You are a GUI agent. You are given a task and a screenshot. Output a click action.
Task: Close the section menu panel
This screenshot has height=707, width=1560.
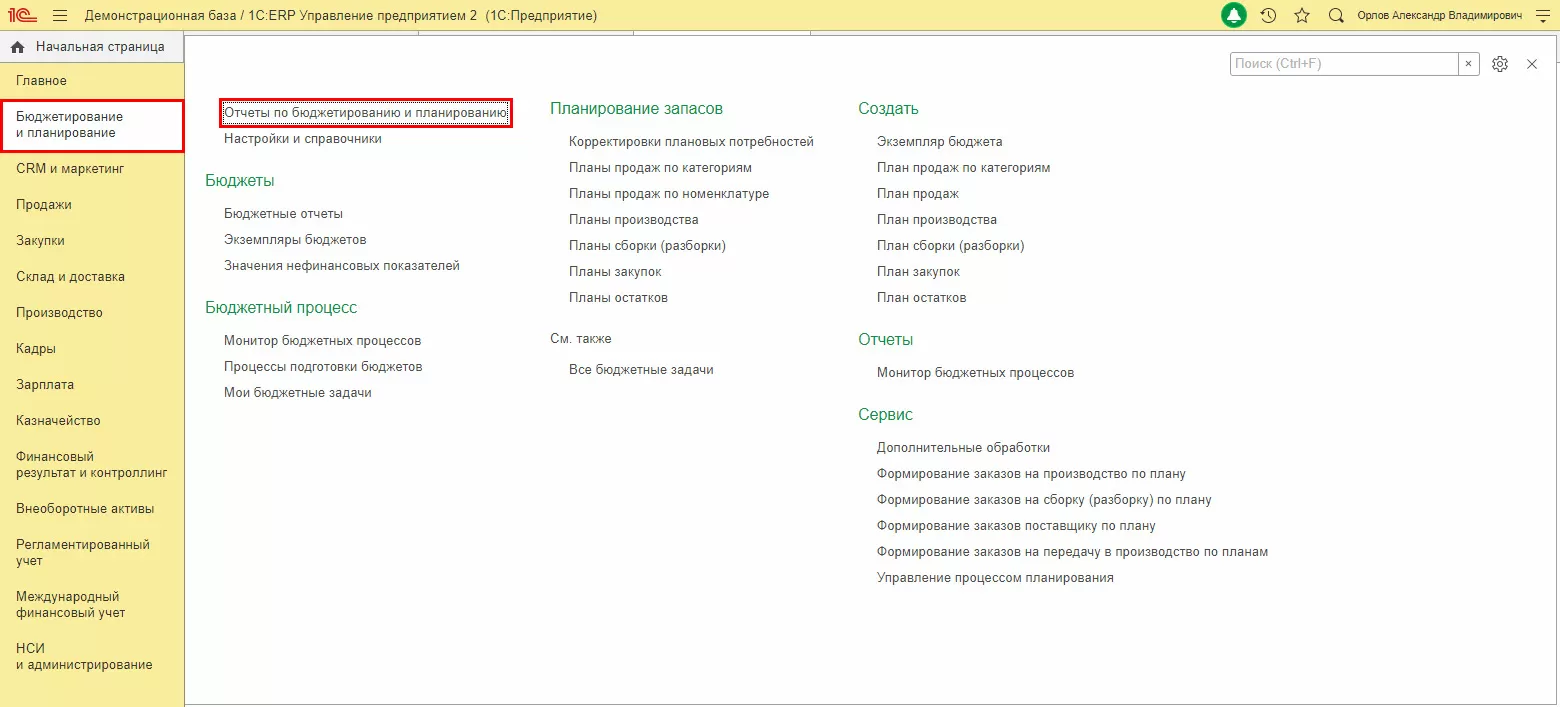(1532, 64)
